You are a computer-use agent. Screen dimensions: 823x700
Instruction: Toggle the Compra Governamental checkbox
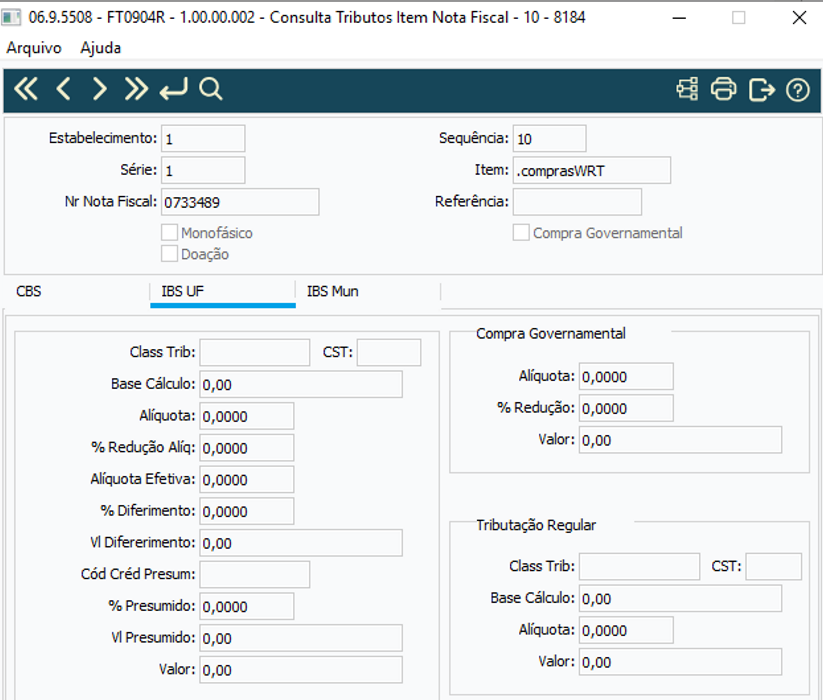click(521, 232)
